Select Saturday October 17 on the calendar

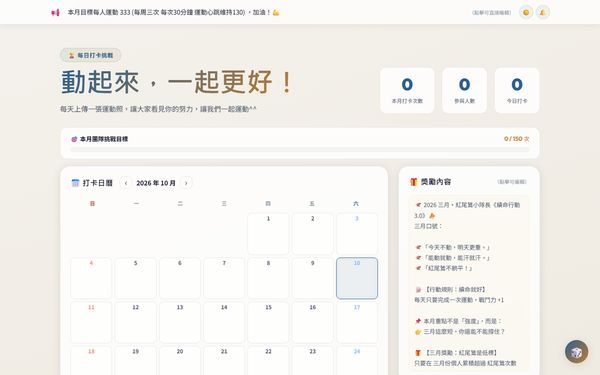(357, 323)
